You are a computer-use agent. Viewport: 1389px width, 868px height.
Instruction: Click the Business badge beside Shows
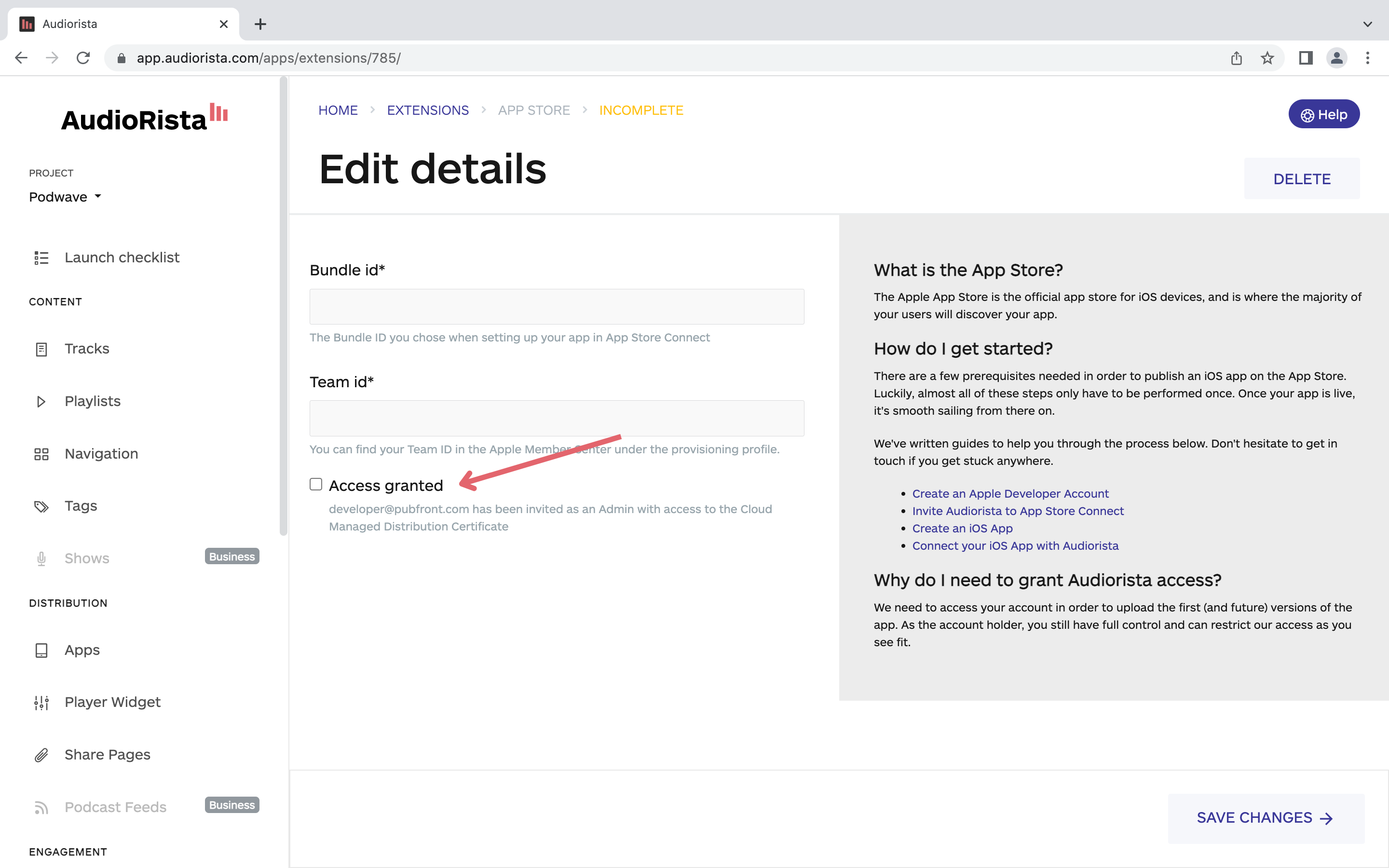tap(232, 557)
